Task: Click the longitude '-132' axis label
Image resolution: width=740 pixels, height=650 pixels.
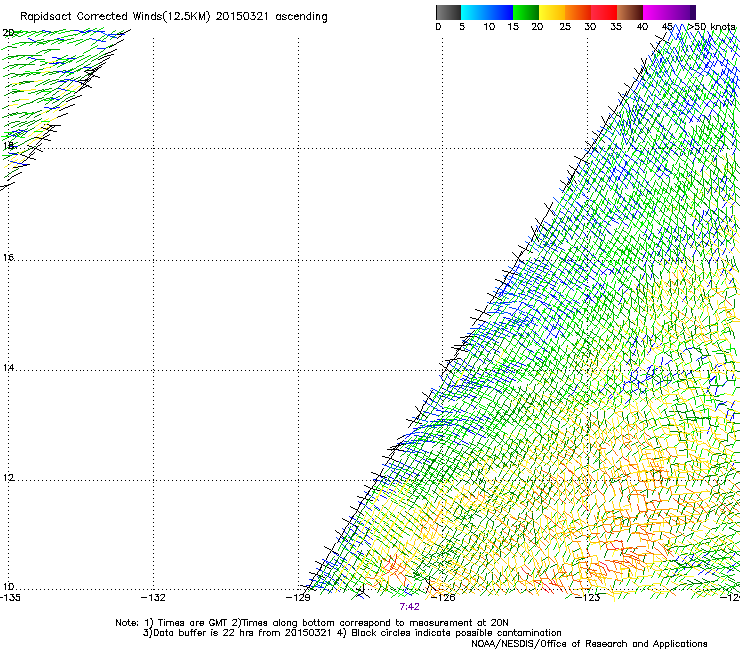Action: coord(154,598)
